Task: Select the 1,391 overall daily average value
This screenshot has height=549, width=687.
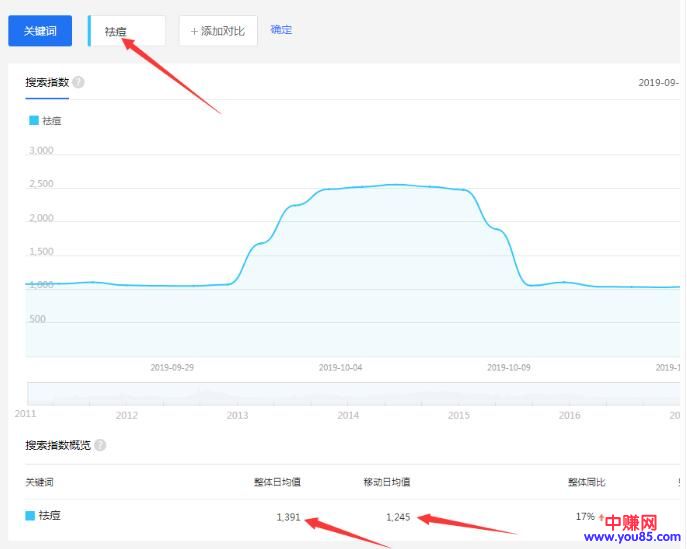Action: [288, 517]
